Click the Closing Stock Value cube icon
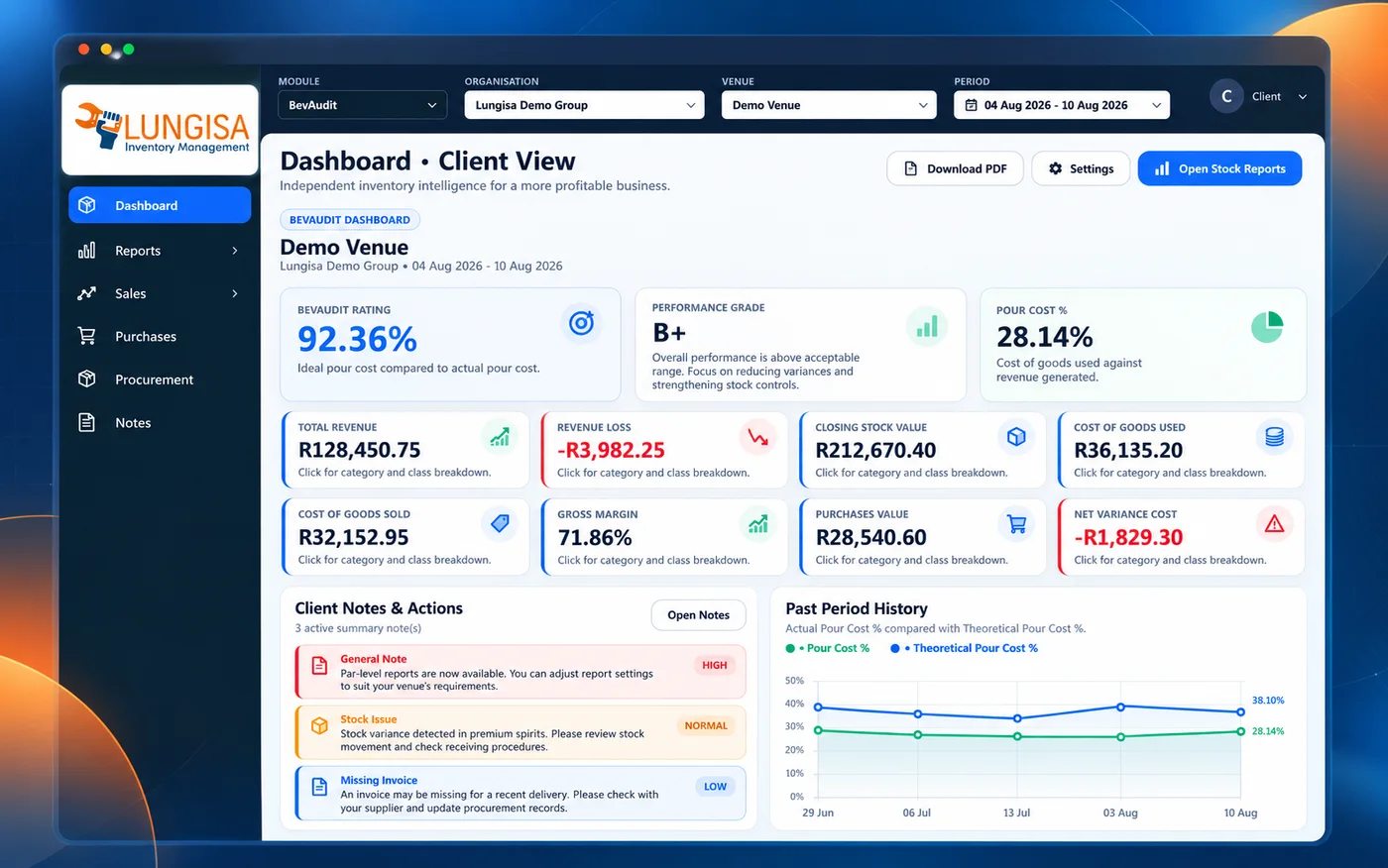 pos(1016,436)
